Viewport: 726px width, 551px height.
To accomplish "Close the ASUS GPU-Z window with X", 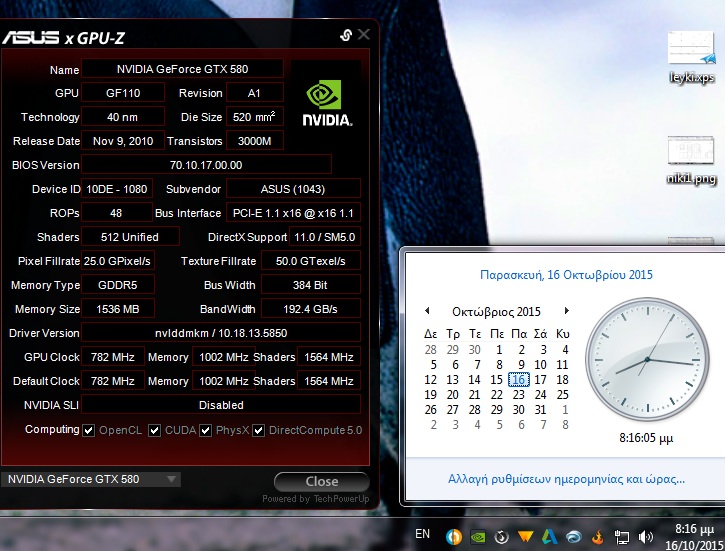I will click(x=364, y=35).
